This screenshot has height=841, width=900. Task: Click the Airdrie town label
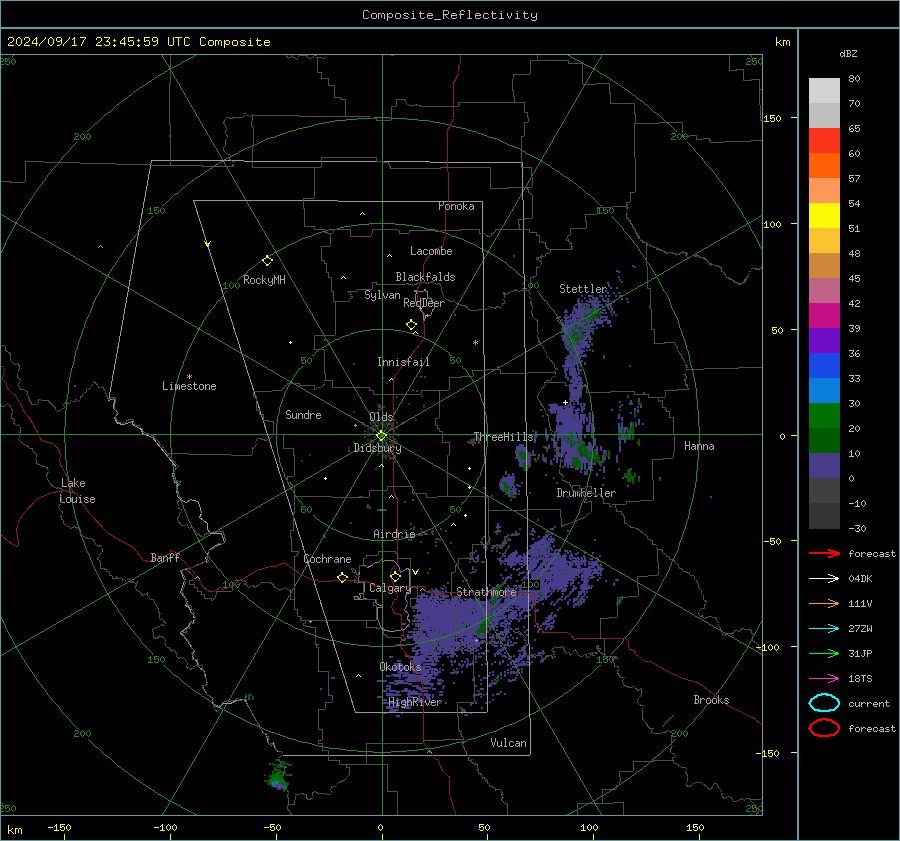click(394, 534)
